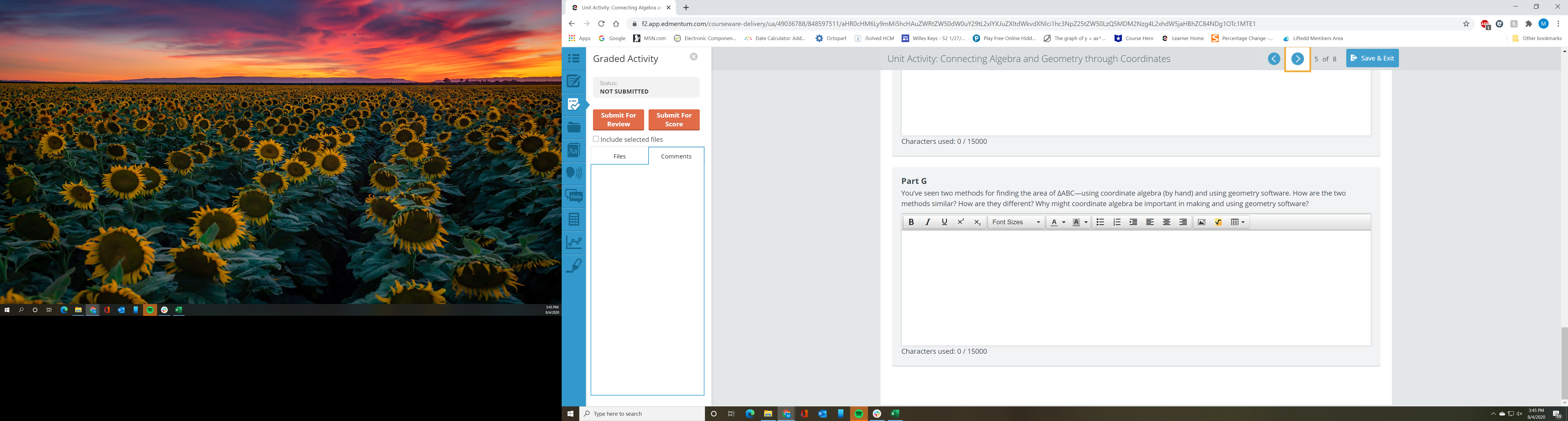Click inside the Part G answer text area
The height and width of the screenshot is (421, 1568).
click(1135, 287)
